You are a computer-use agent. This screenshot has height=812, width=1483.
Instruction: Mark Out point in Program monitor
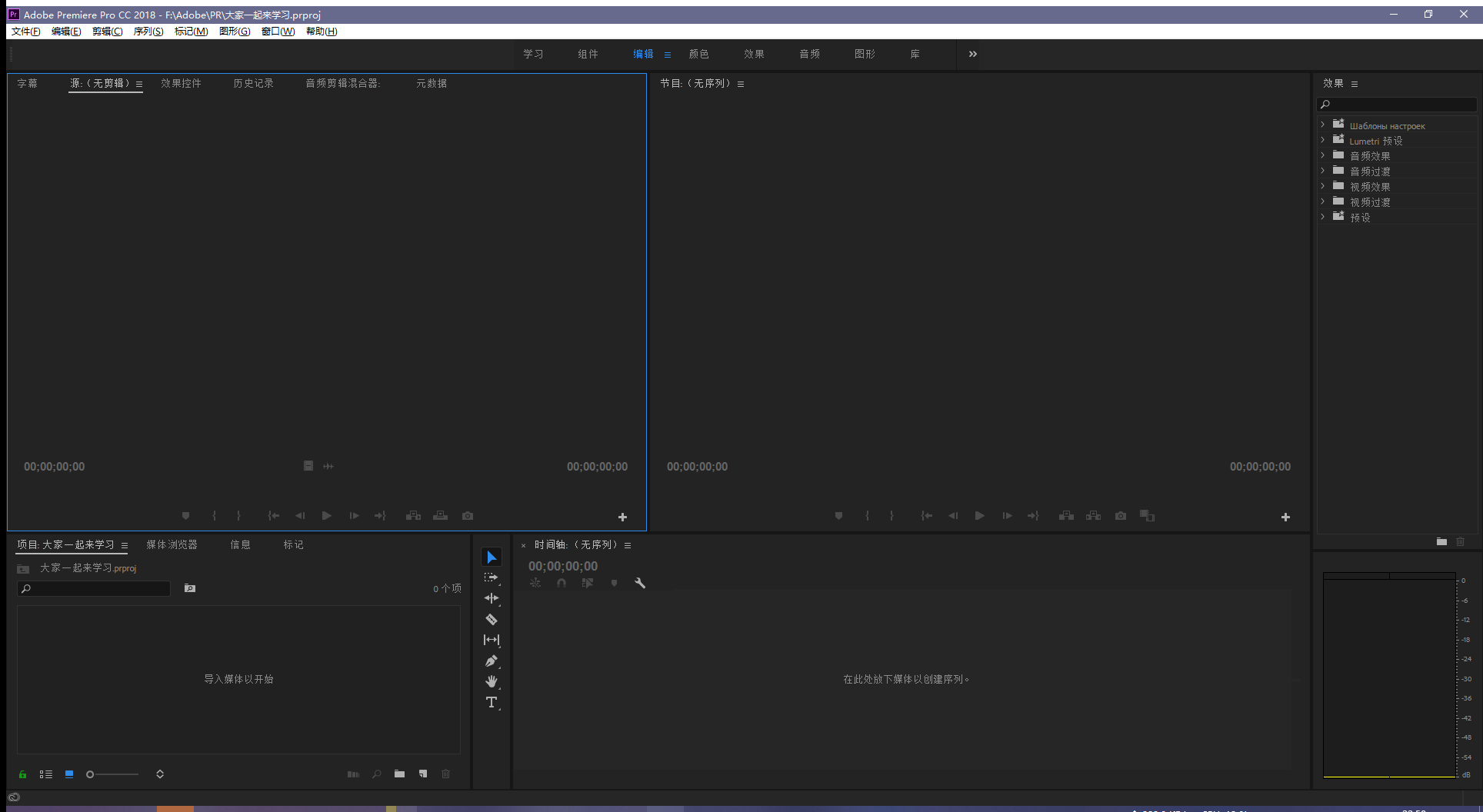point(892,516)
